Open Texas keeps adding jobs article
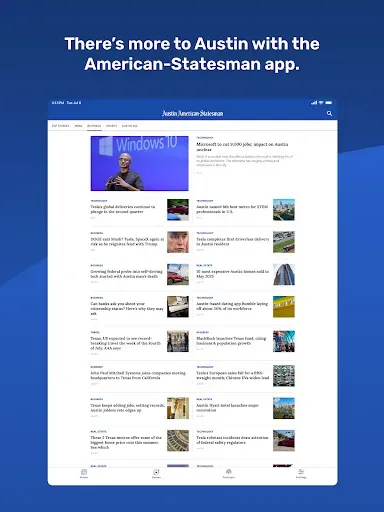The width and height of the screenshot is (384, 512). click(128, 408)
